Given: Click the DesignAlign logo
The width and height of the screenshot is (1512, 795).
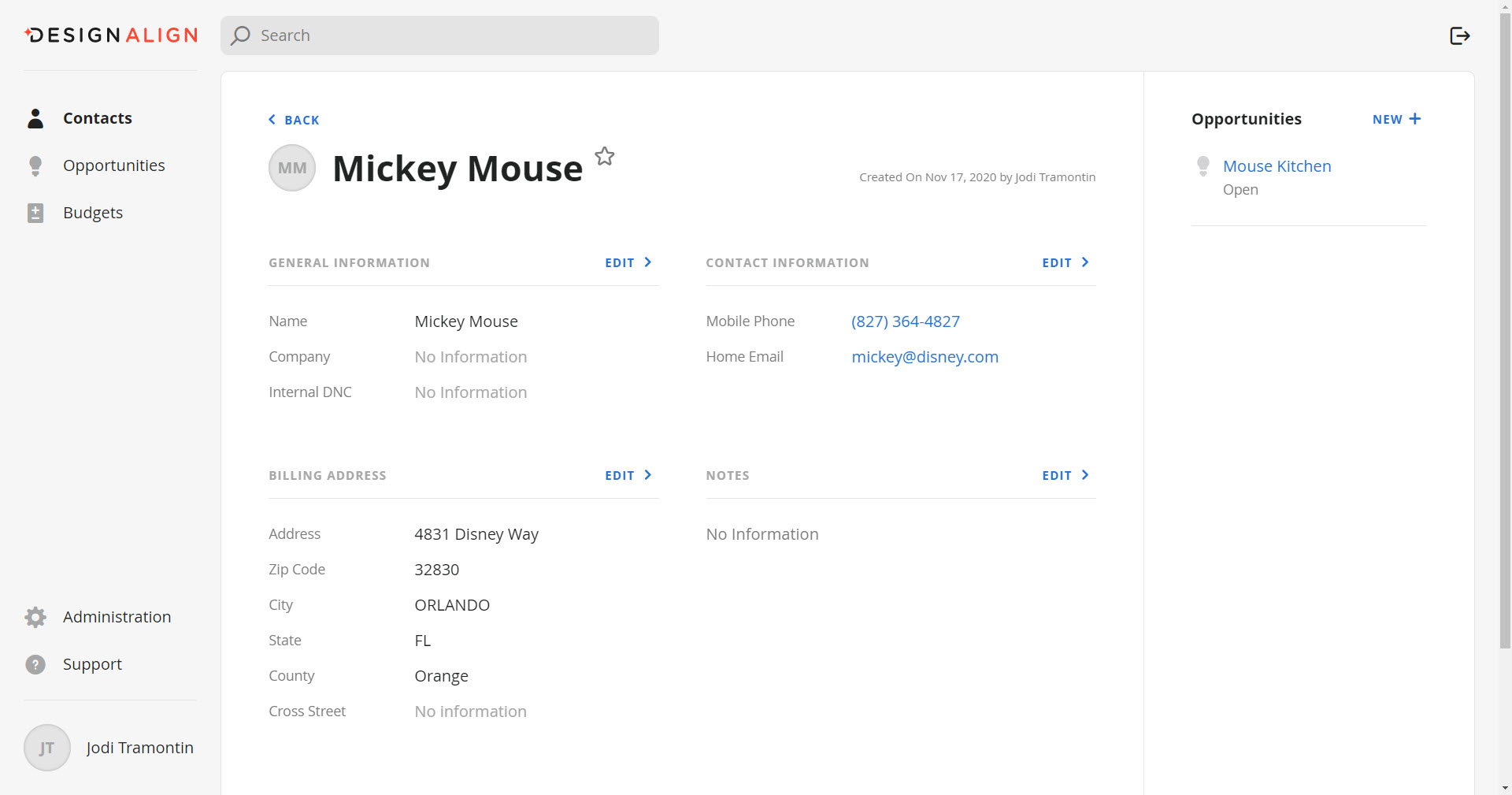Looking at the screenshot, I should (111, 35).
